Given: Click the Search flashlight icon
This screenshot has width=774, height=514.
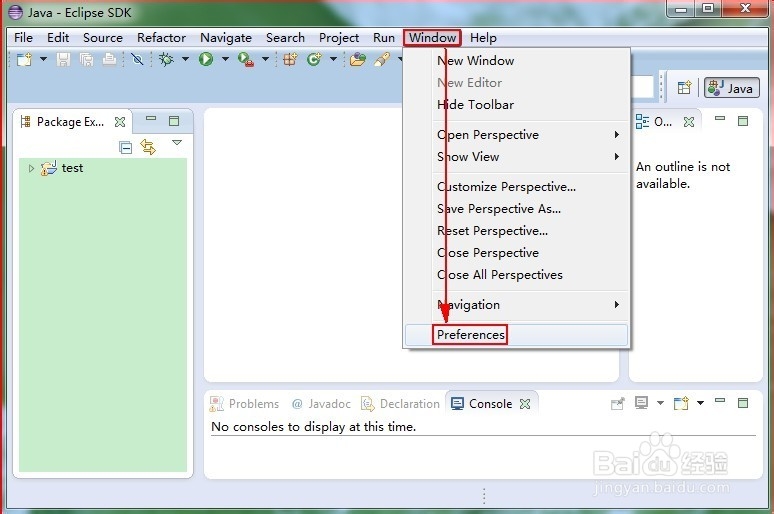Looking at the screenshot, I should point(382,60).
